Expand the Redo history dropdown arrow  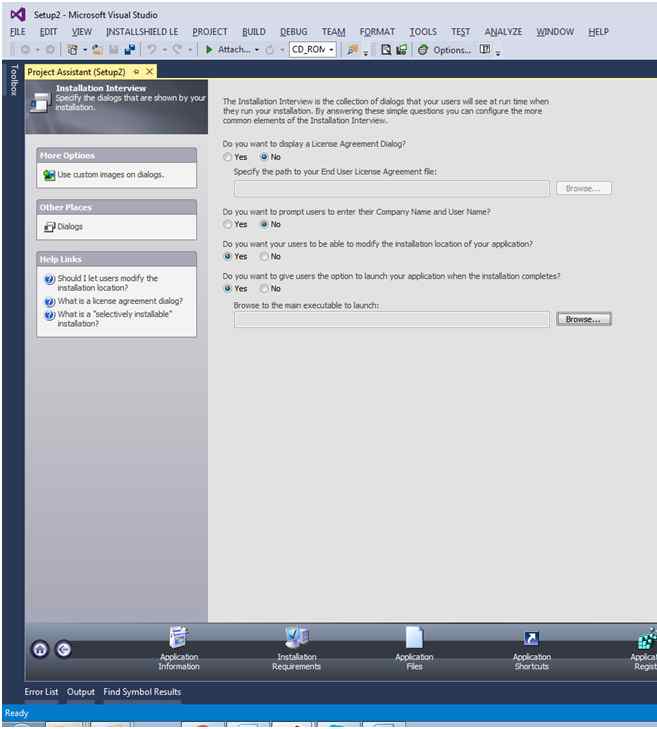pos(190,50)
